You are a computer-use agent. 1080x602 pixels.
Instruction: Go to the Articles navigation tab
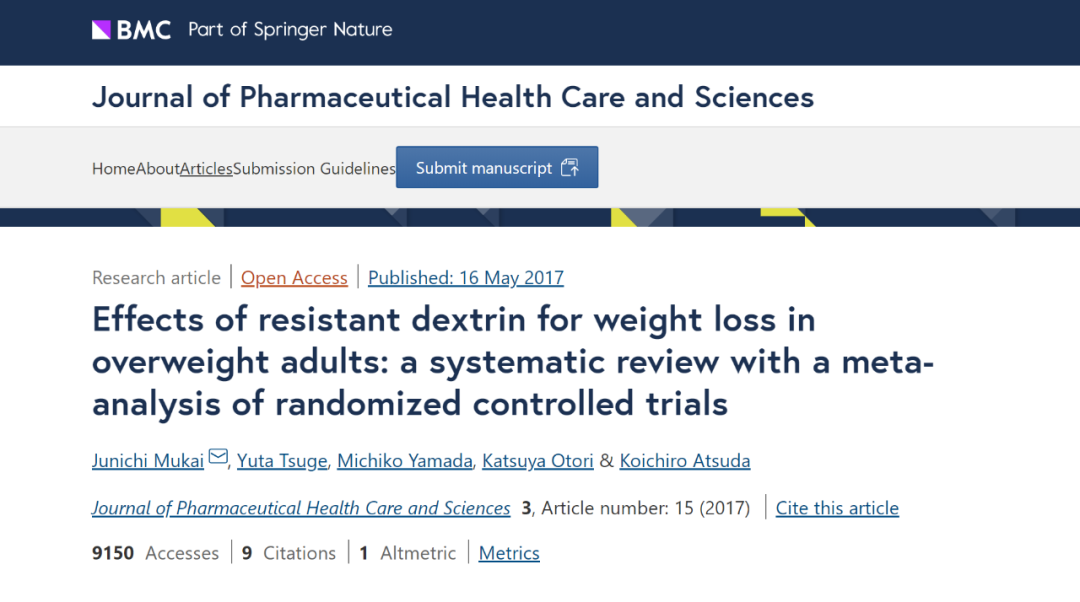pos(206,169)
